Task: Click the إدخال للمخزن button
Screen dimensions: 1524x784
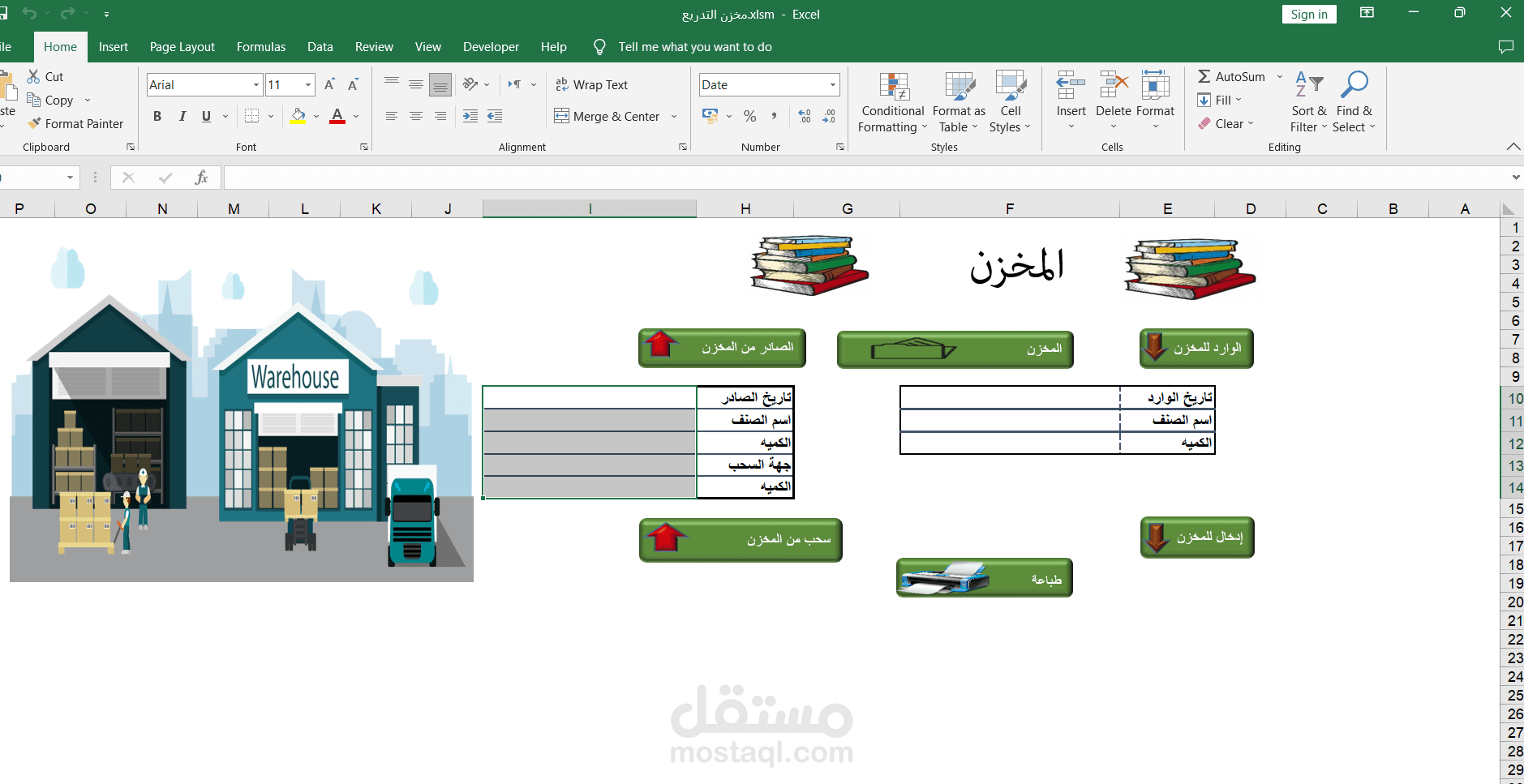Action: click(1197, 538)
